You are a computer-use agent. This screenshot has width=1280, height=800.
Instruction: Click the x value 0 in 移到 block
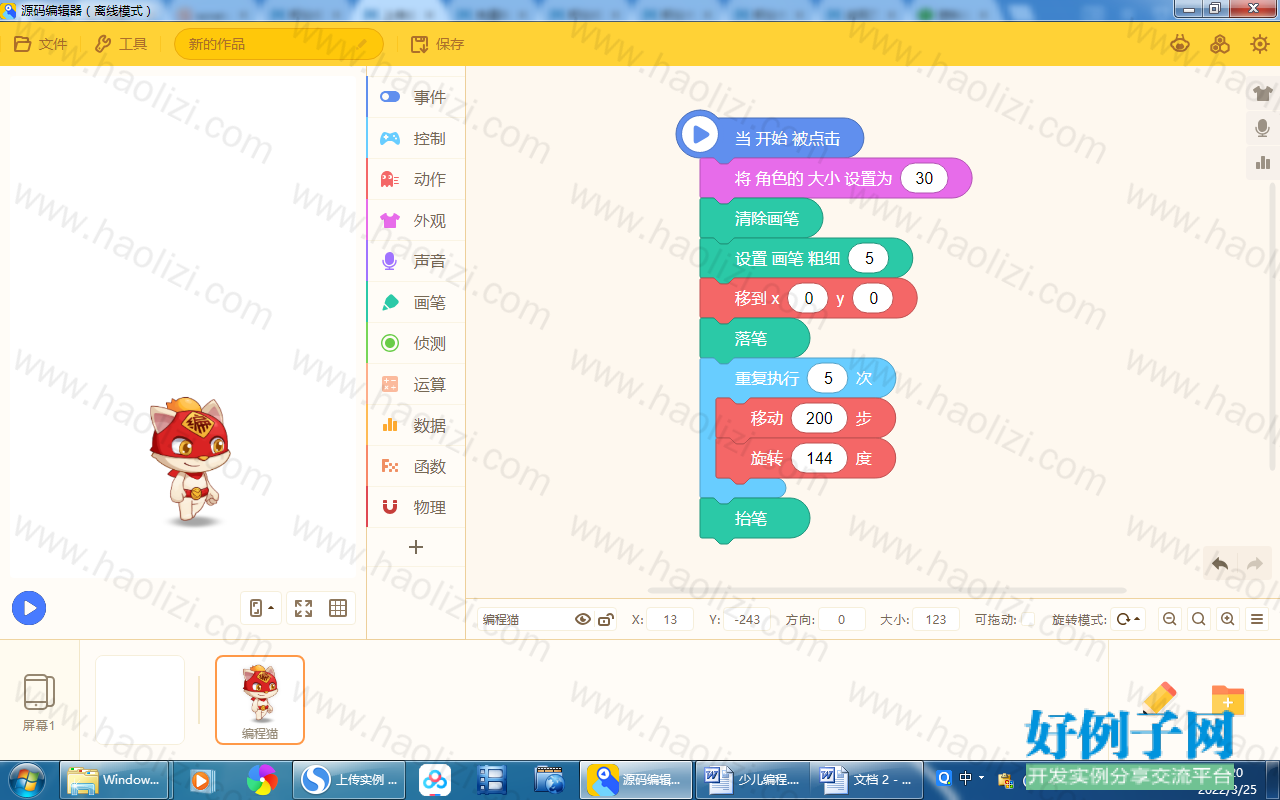(x=808, y=298)
